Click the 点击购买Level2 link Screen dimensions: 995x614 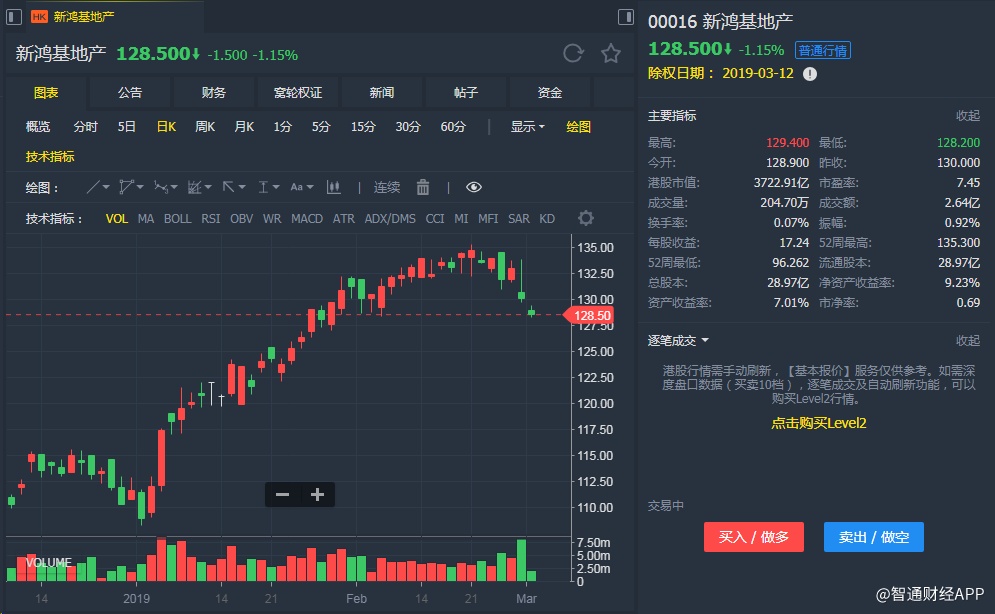(x=818, y=423)
